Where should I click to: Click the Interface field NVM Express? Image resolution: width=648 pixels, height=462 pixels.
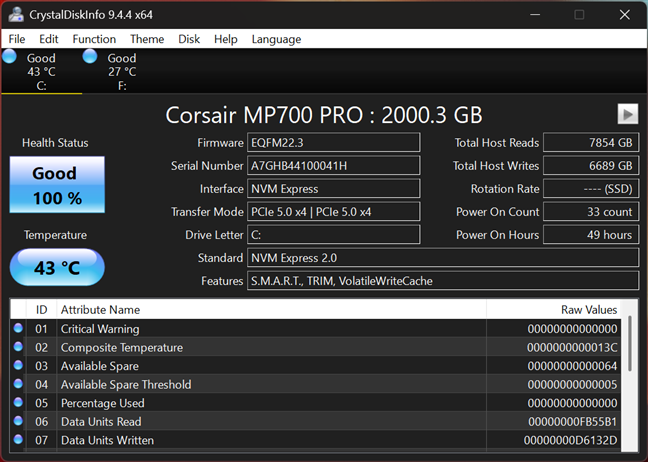334,189
